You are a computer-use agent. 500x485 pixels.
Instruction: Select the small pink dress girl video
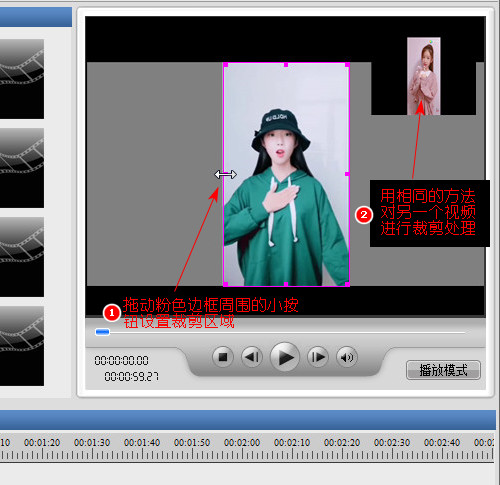click(x=424, y=76)
